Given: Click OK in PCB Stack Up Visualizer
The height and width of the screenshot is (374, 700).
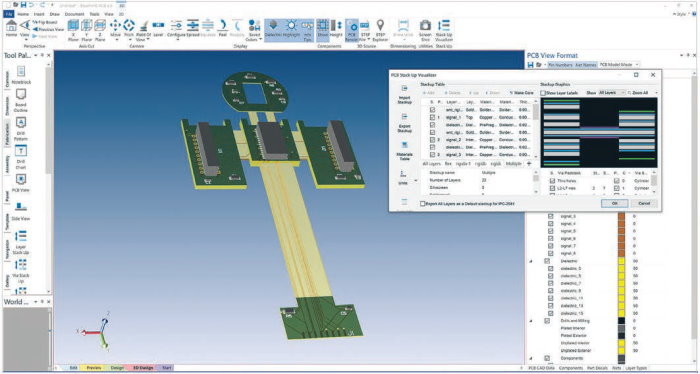Looking at the screenshot, I should tap(614, 204).
